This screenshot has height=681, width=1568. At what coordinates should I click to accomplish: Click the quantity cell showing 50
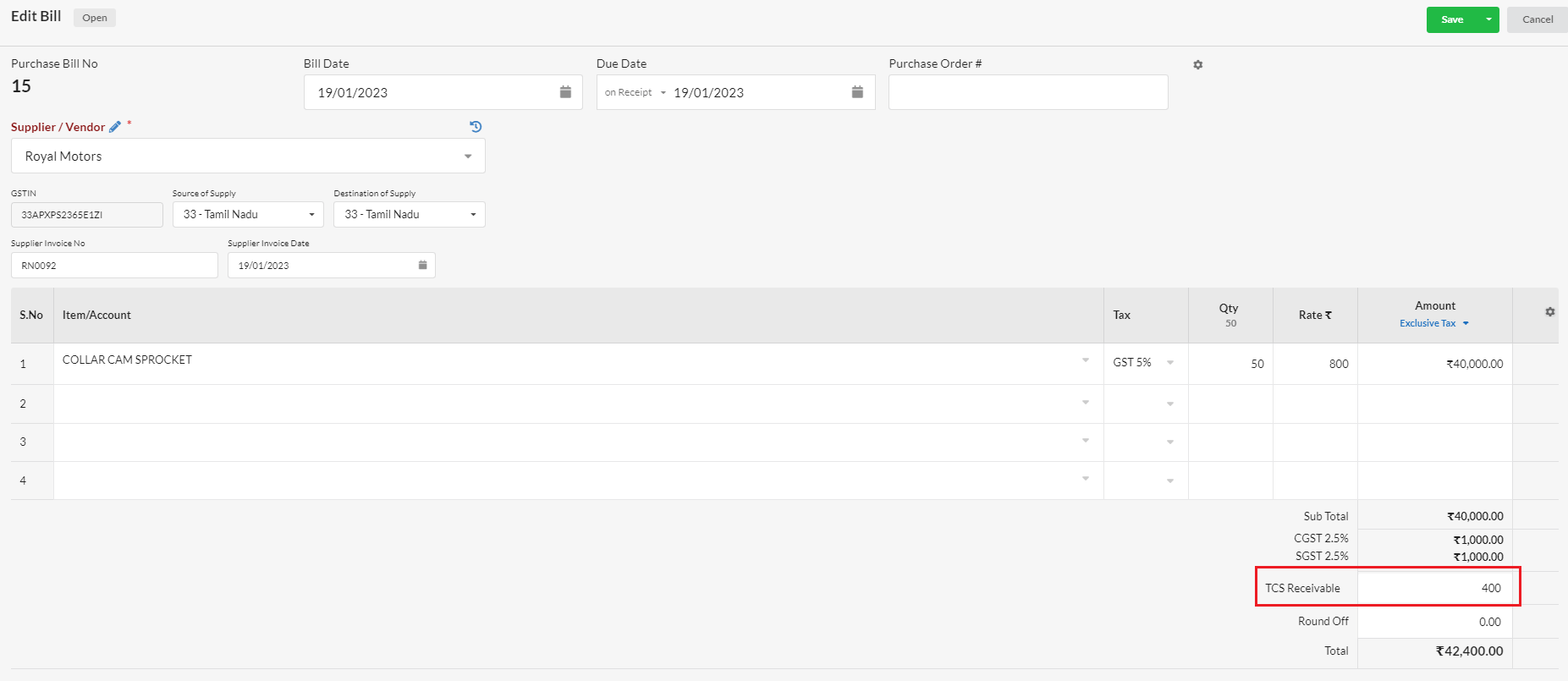point(1230,364)
